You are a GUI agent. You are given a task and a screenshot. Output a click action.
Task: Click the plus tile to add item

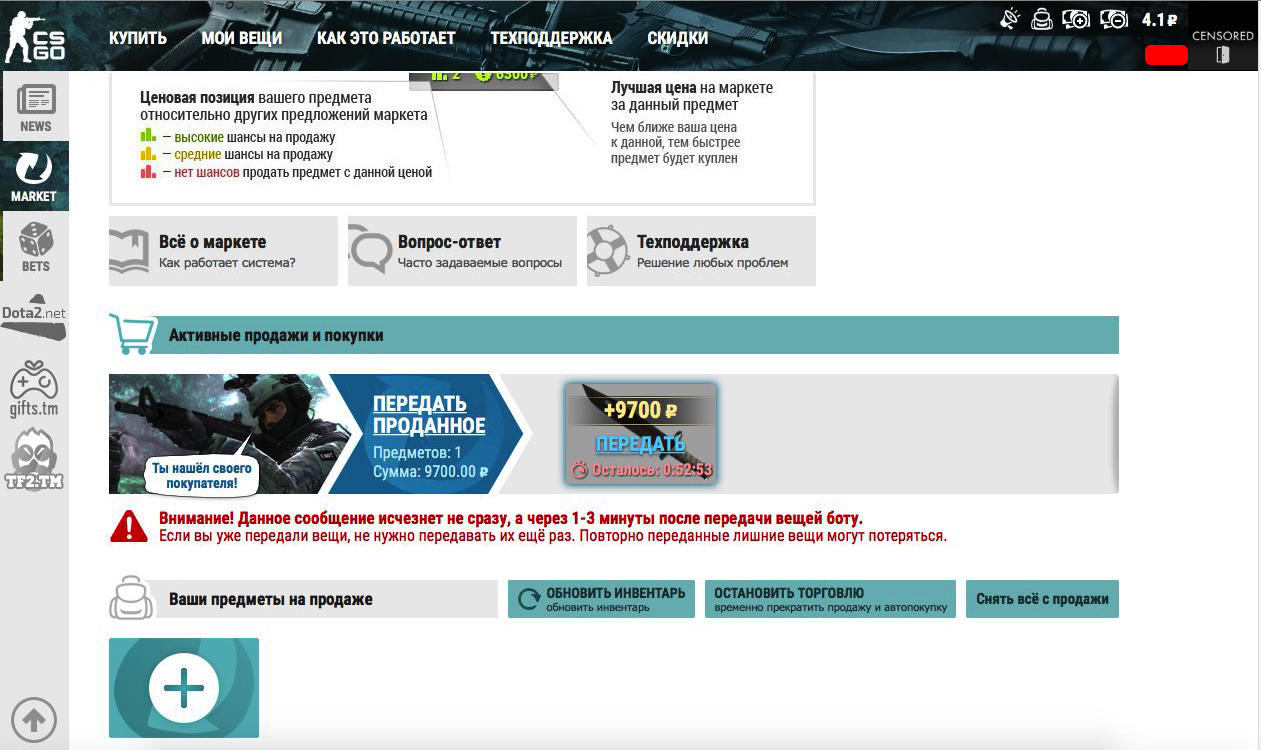click(x=184, y=688)
